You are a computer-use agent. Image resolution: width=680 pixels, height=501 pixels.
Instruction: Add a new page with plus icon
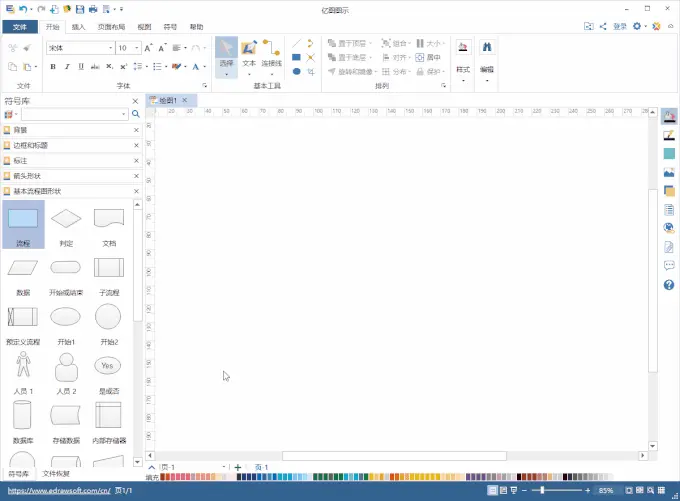tap(238, 467)
